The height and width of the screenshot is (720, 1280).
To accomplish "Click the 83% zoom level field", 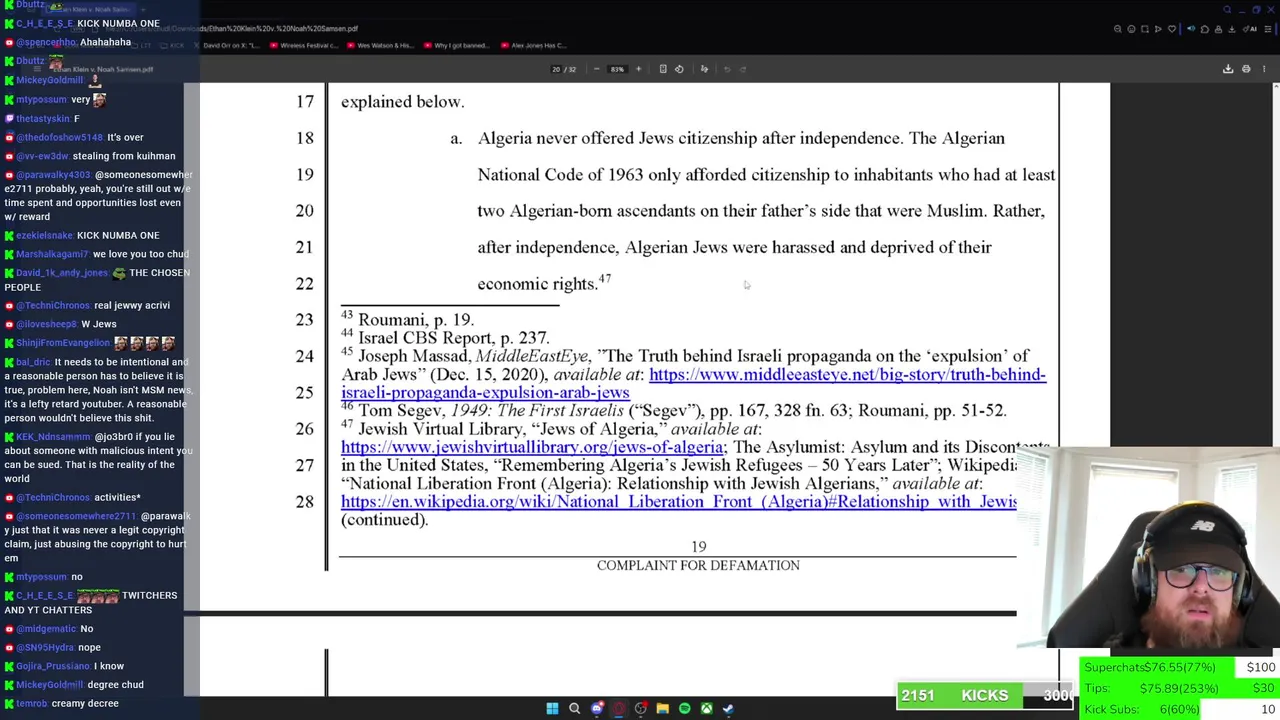I will [x=617, y=69].
